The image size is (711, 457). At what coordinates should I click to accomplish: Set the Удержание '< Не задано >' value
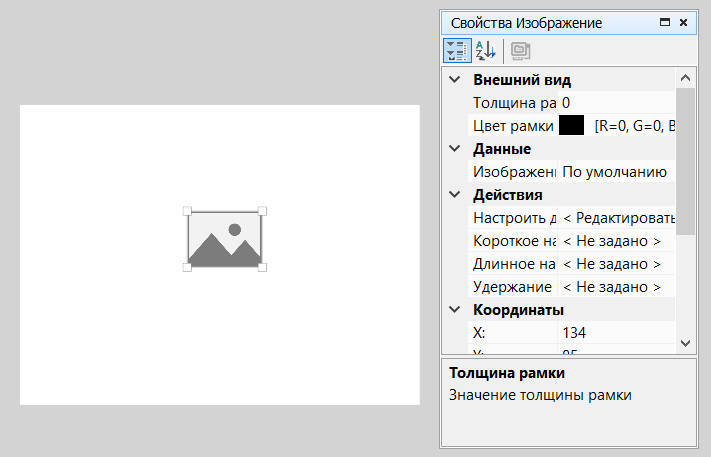(615, 287)
